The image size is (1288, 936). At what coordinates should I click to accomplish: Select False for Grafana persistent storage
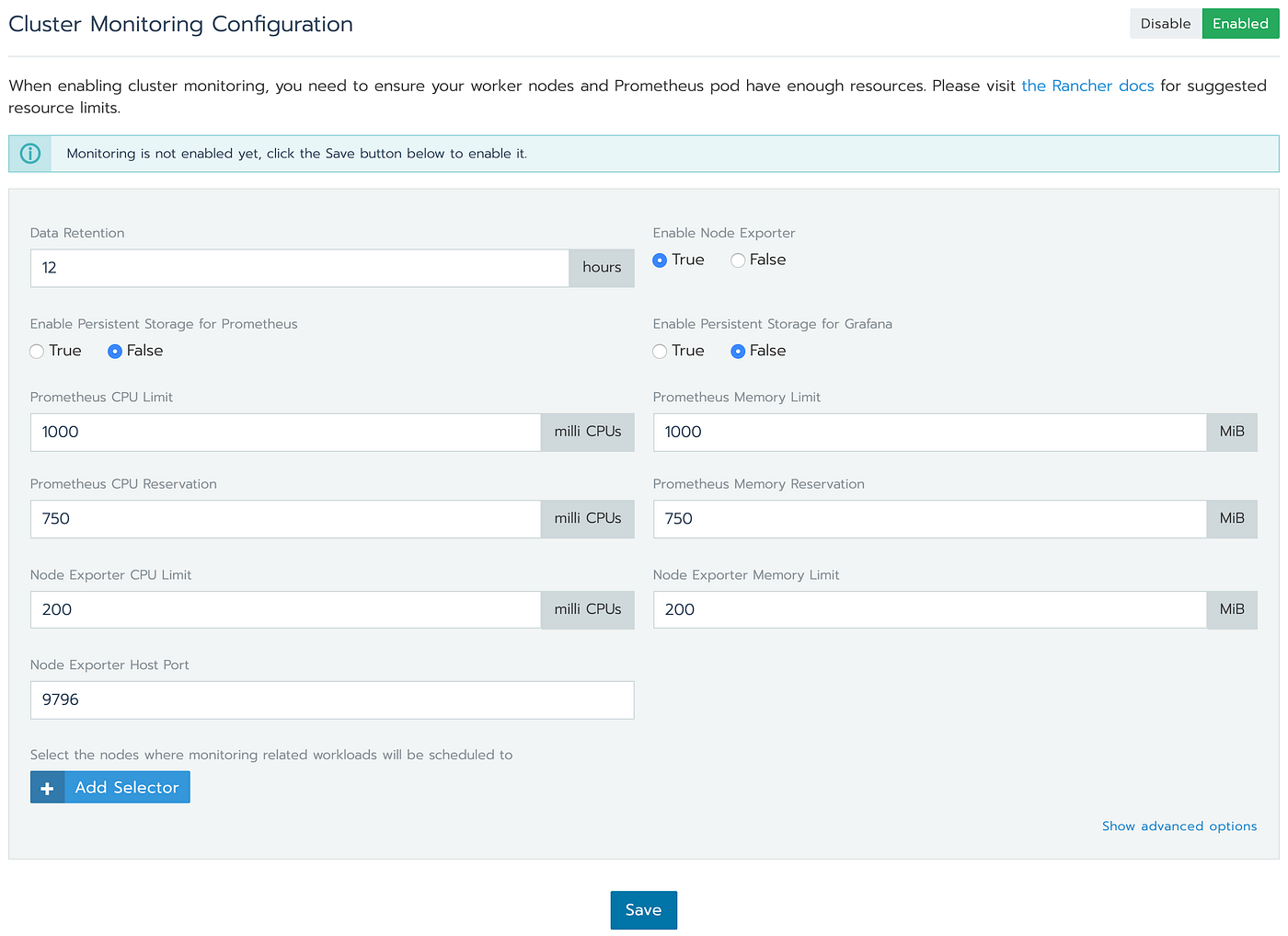click(x=738, y=352)
